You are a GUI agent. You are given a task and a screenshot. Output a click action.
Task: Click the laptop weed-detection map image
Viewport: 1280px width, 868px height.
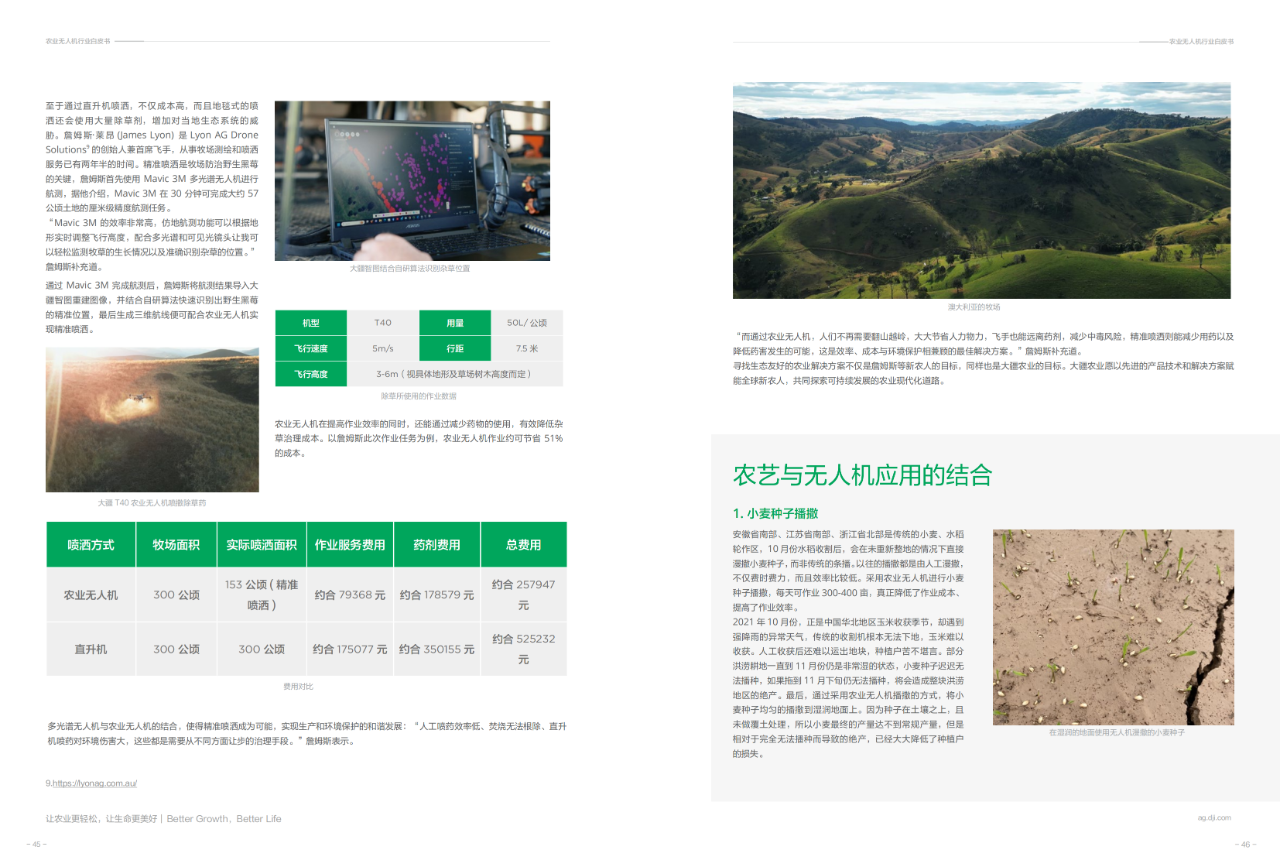click(412, 180)
